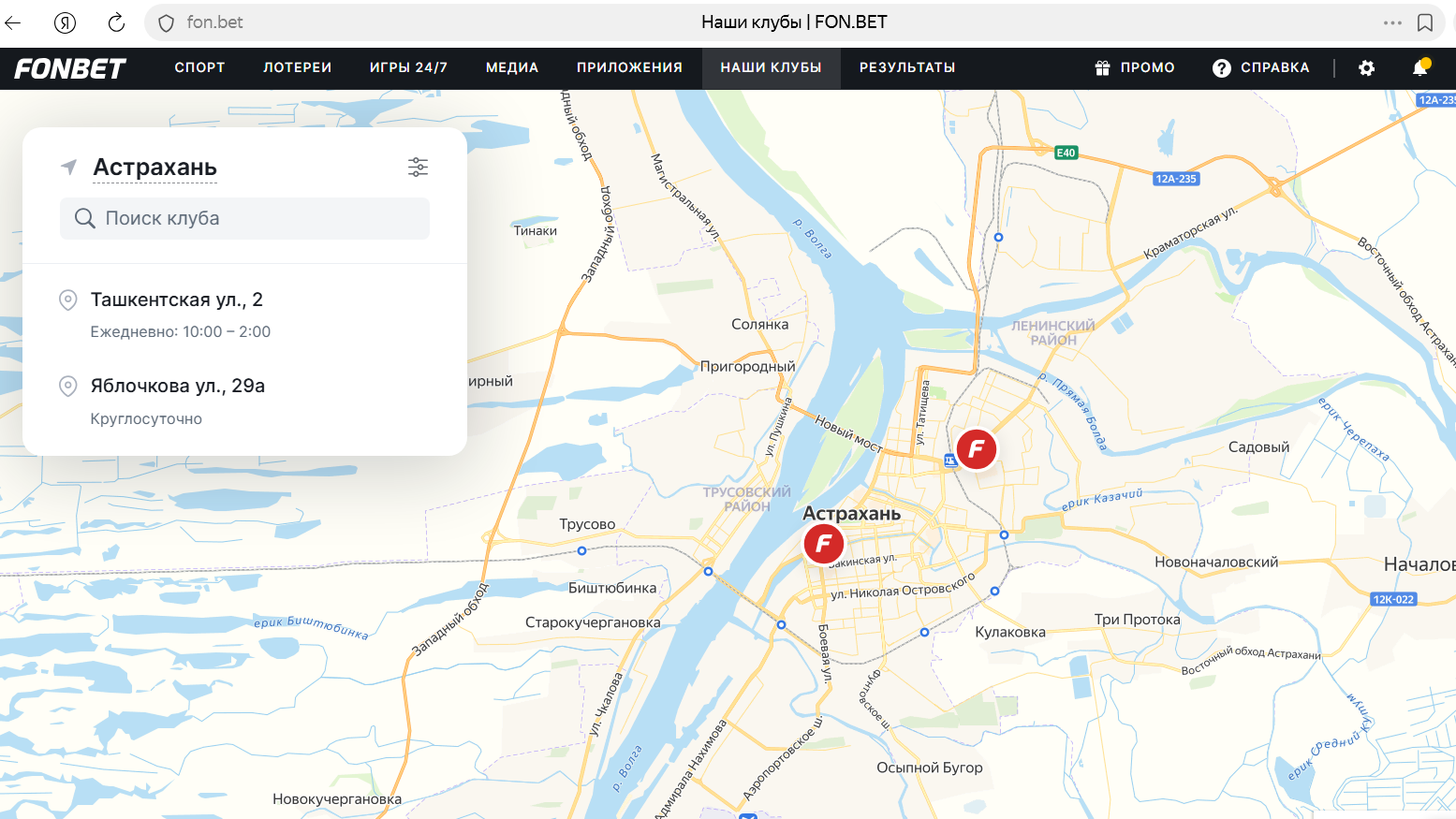Click the browser address bar fon.bet
Screen dimensions: 1456x819
(214, 22)
